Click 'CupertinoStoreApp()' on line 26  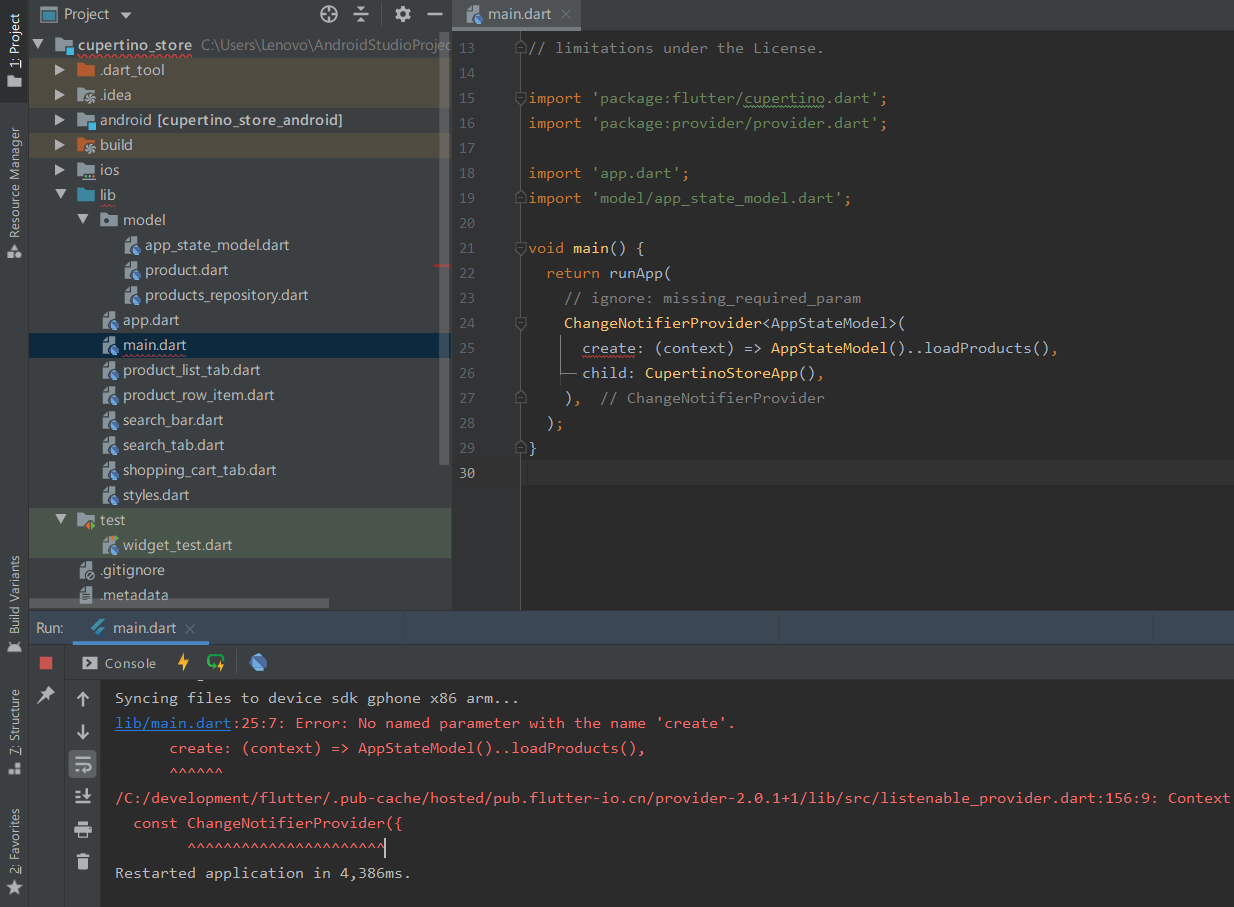click(730, 373)
